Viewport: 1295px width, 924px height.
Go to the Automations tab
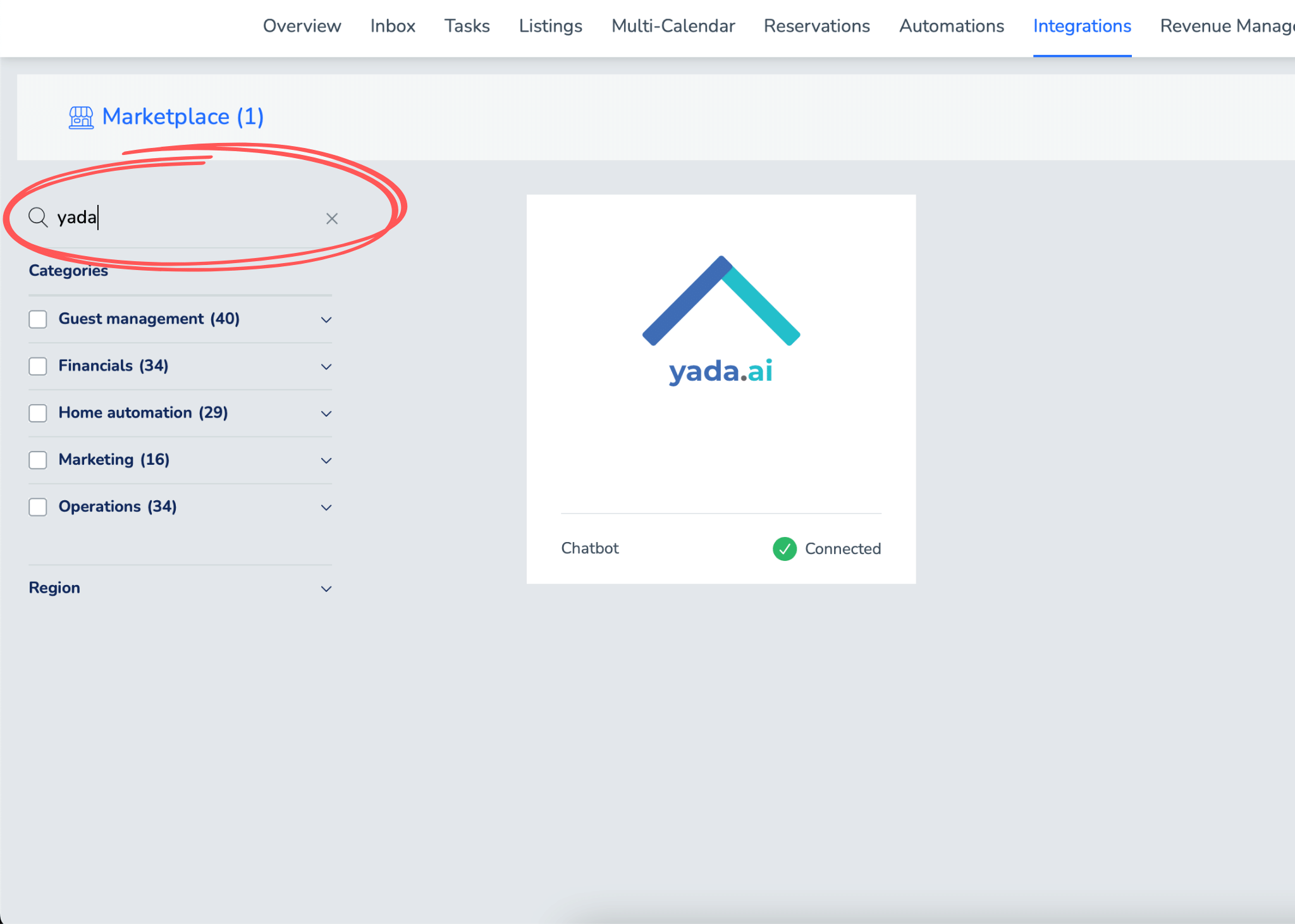[x=951, y=26]
